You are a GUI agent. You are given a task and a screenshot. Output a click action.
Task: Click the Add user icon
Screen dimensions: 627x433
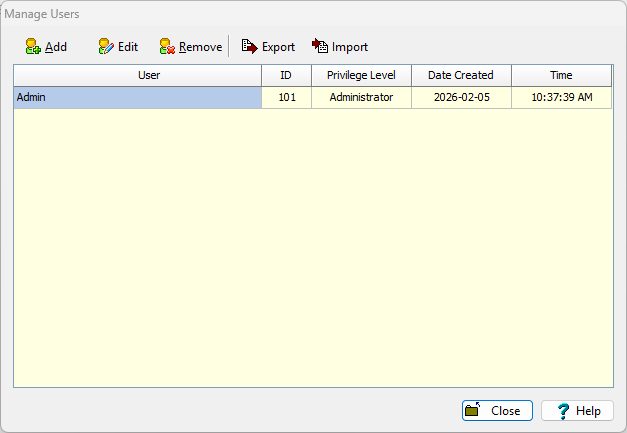pyautogui.click(x=33, y=46)
